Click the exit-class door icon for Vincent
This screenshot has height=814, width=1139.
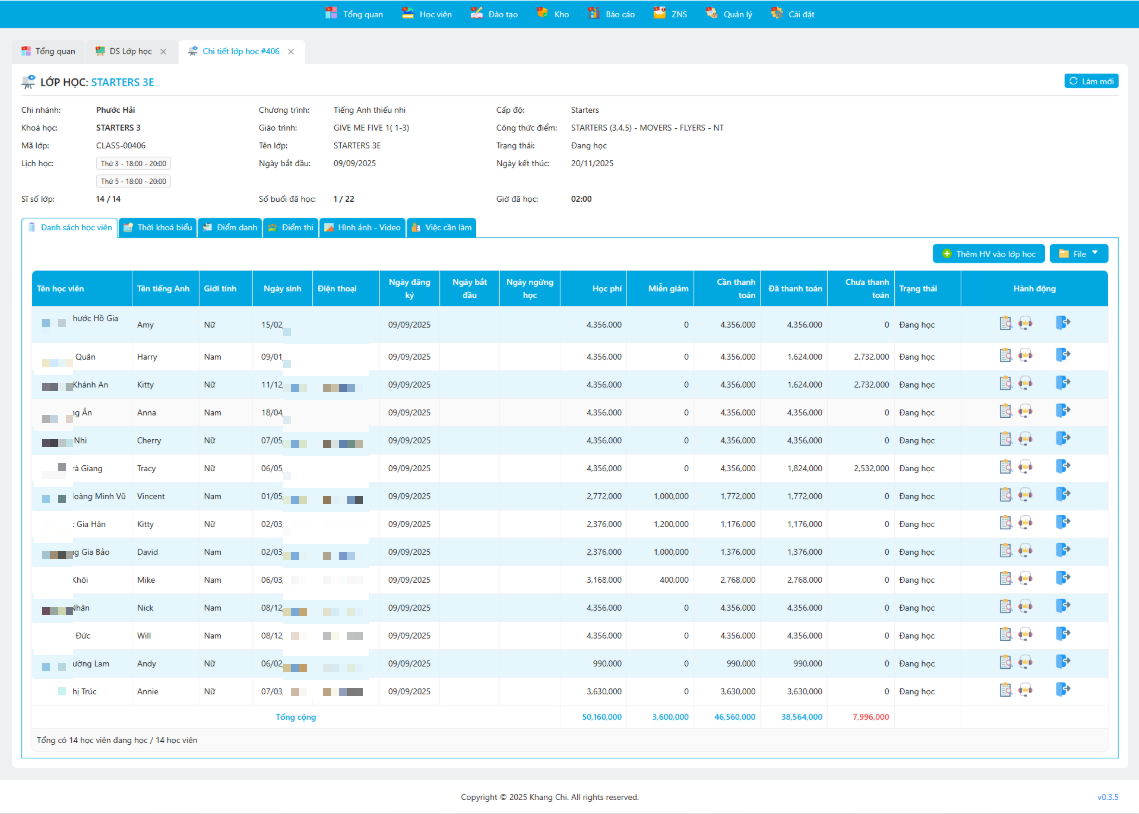tap(1062, 494)
